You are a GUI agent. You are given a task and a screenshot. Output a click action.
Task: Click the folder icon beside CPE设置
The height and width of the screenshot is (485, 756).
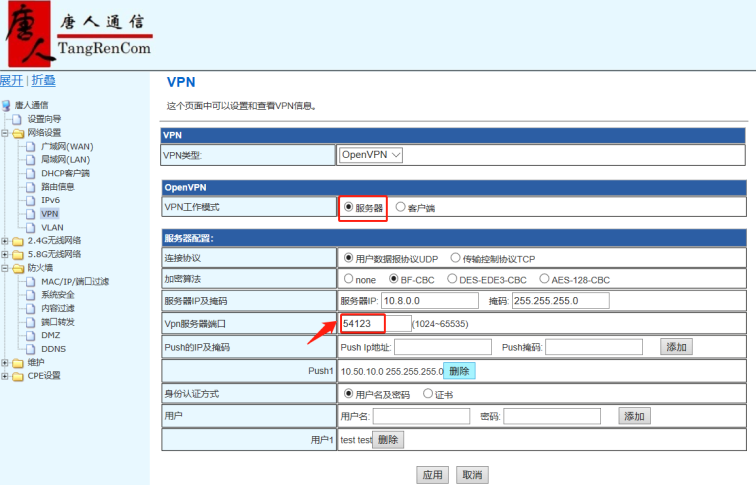point(18,376)
